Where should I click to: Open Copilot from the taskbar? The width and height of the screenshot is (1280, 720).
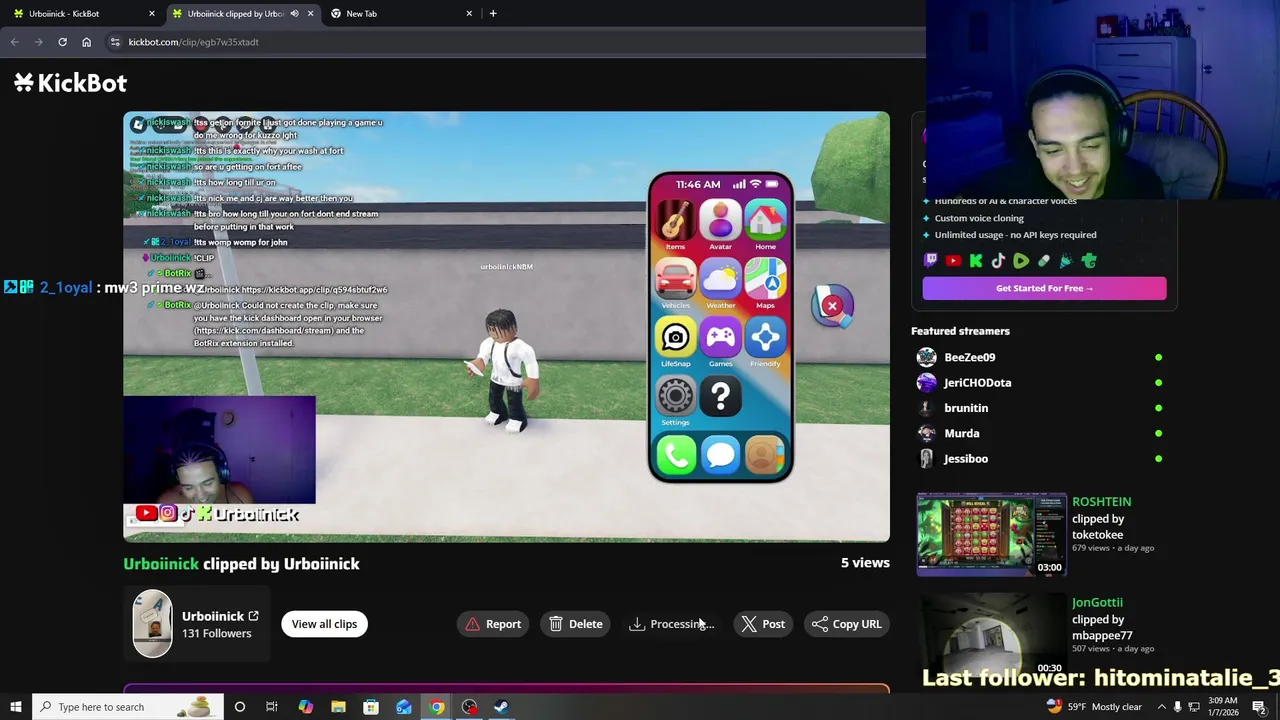coord(305,707)
